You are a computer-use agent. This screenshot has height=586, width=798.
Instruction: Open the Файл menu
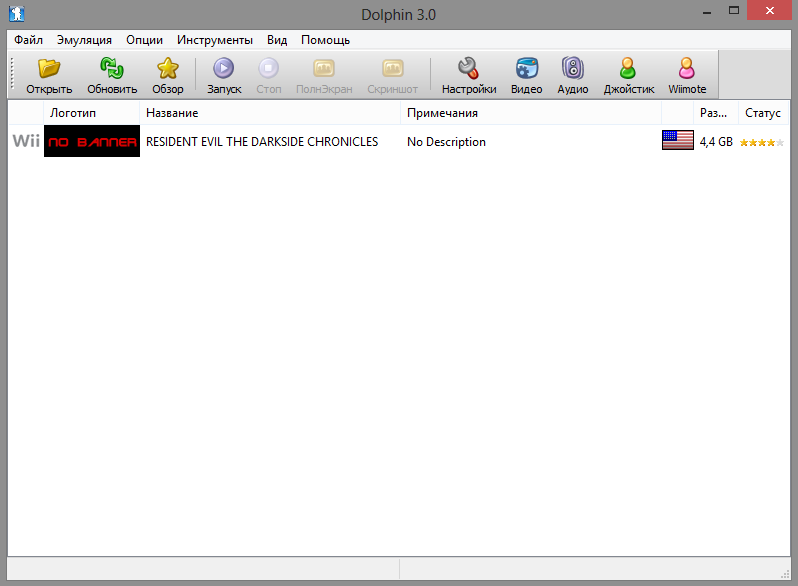(28, 40)
